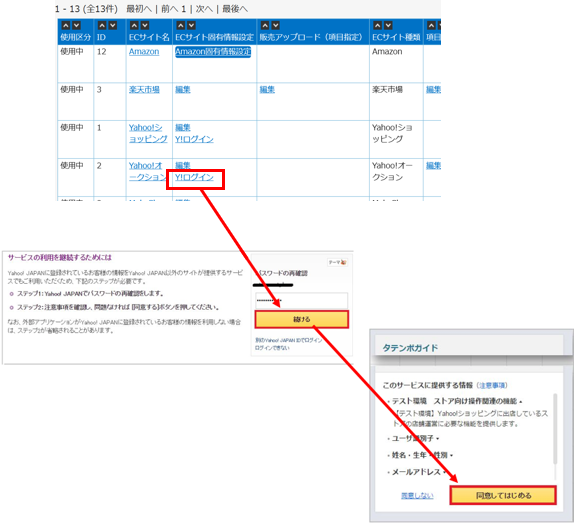This screenshot has height=530, width=580.
Task: Click 編集 in 楽天市場 row 販売アップロード column
Action: [267, 90]
